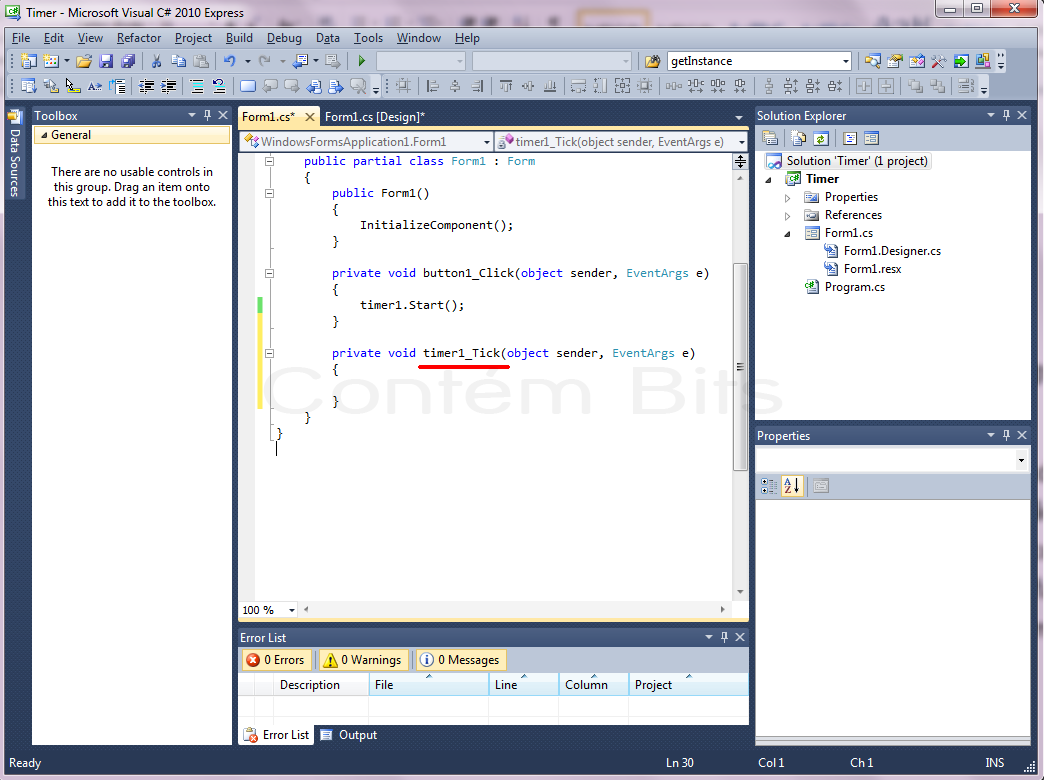
Task: Sort properties alphabetically with the A-Z icon
Action: click(792, 486)
